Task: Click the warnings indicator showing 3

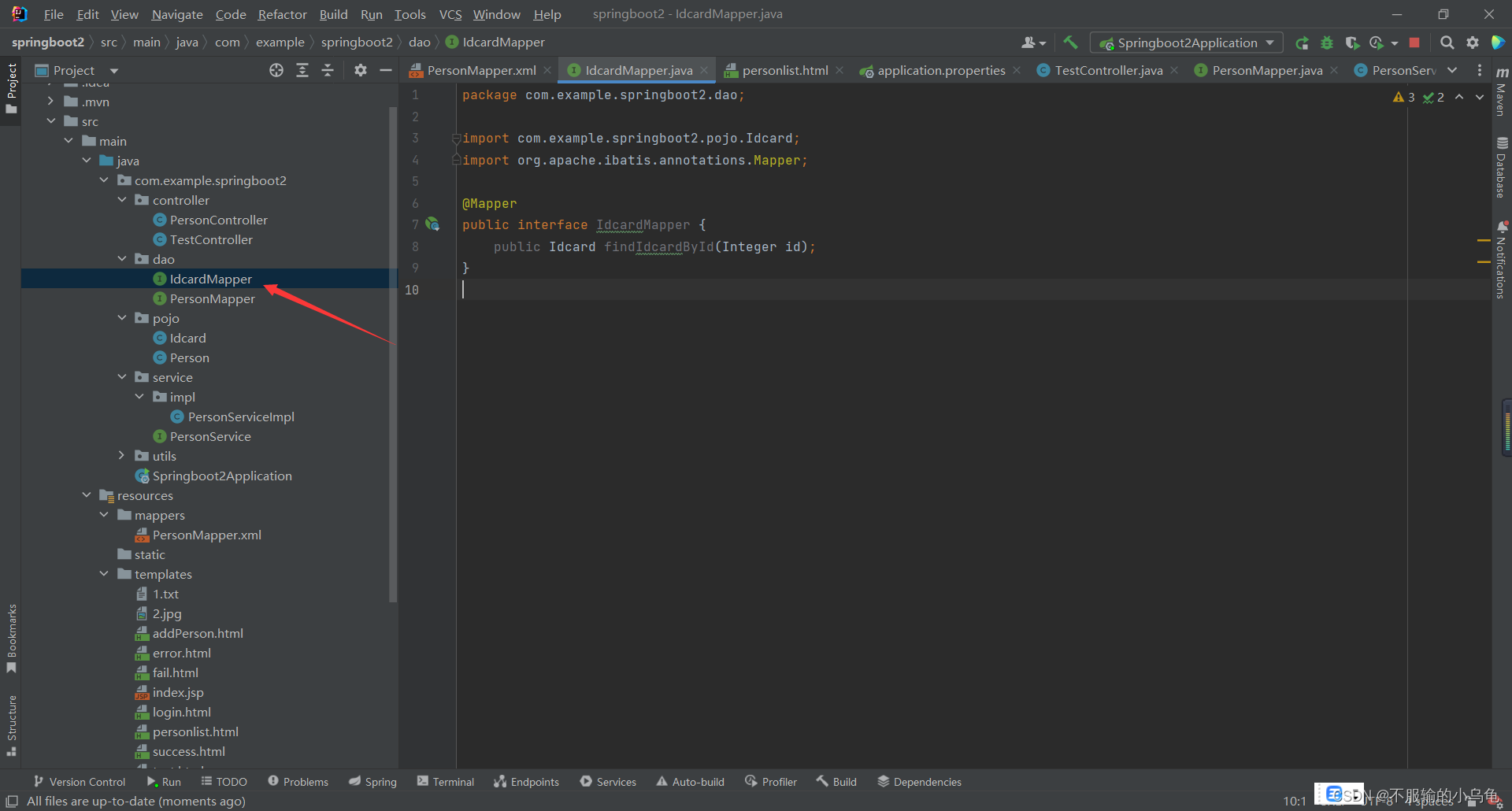Action: pyautogui.click(x=1404, y=97)
